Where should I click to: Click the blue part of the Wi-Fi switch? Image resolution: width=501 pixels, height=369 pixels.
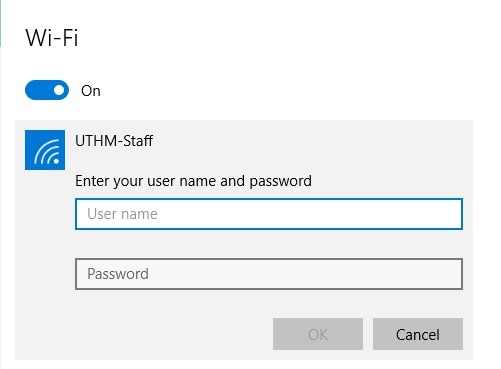click(x=38, y=90)
